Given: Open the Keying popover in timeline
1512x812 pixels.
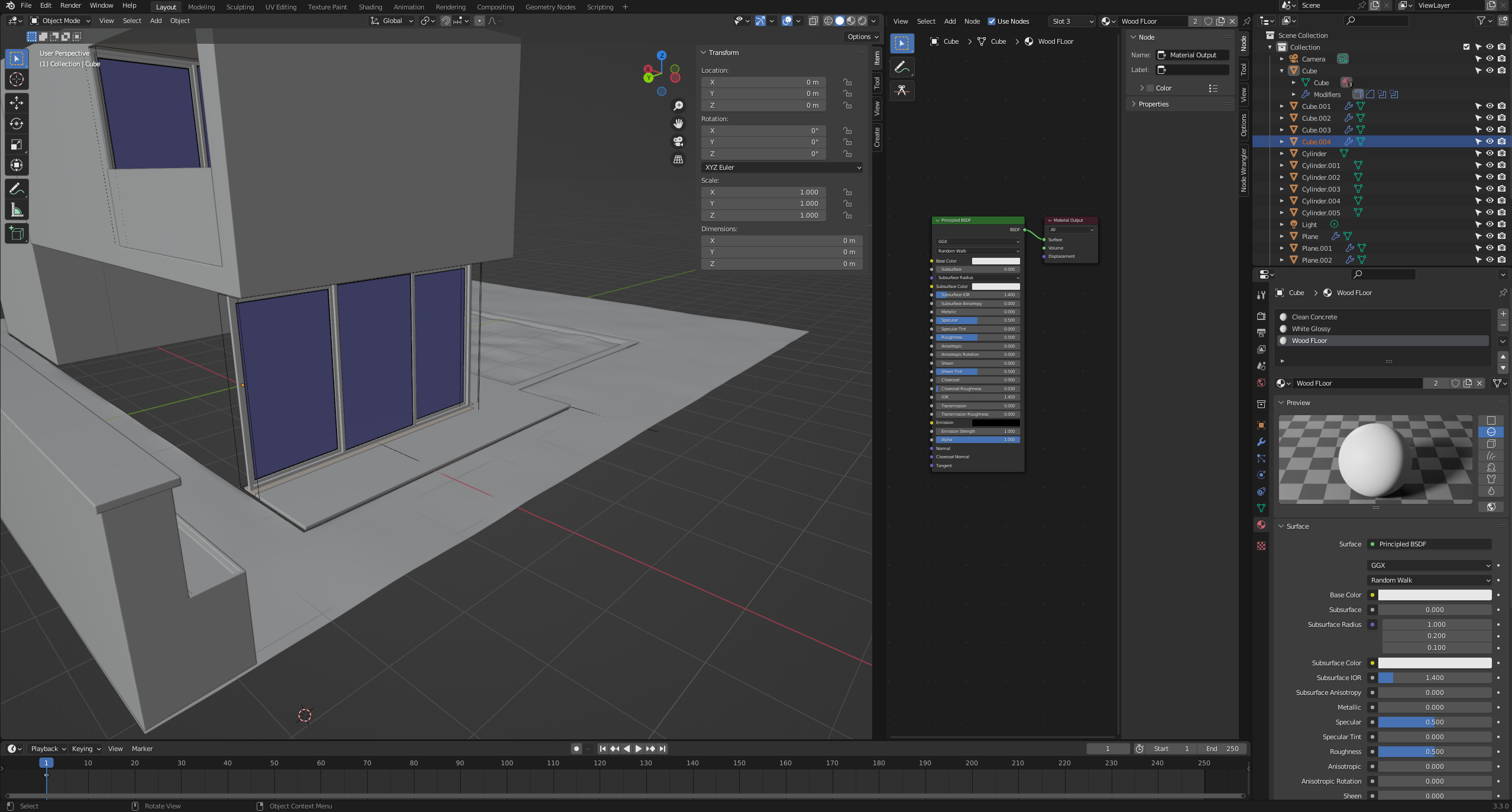Looking at the screenshot, I should [86, 749].
